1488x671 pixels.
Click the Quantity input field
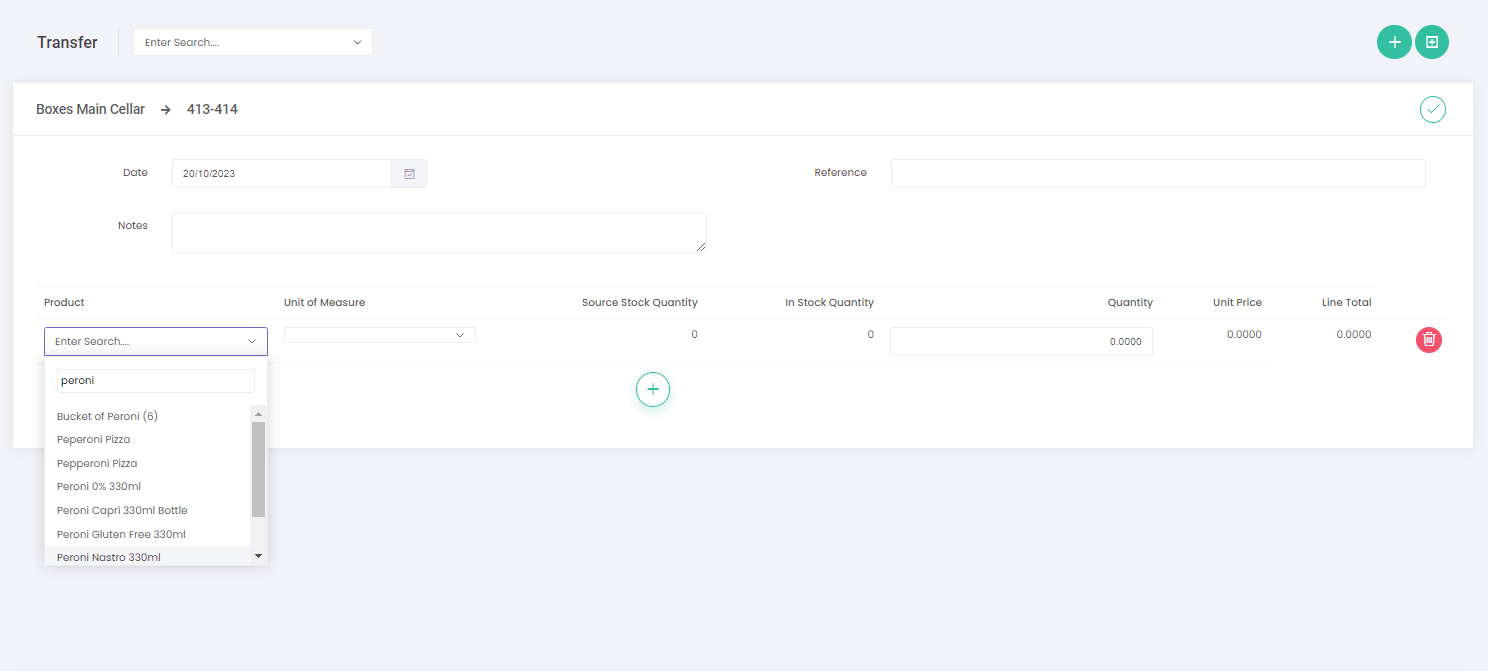coord(1020,341)
